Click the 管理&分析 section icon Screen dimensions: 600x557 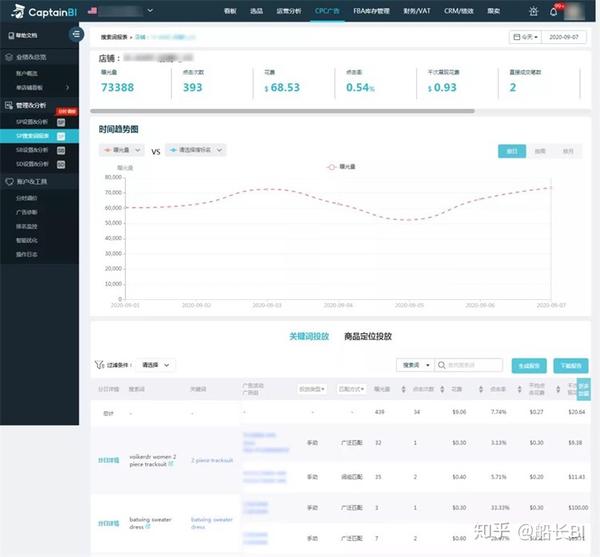(x=9, y=105)
